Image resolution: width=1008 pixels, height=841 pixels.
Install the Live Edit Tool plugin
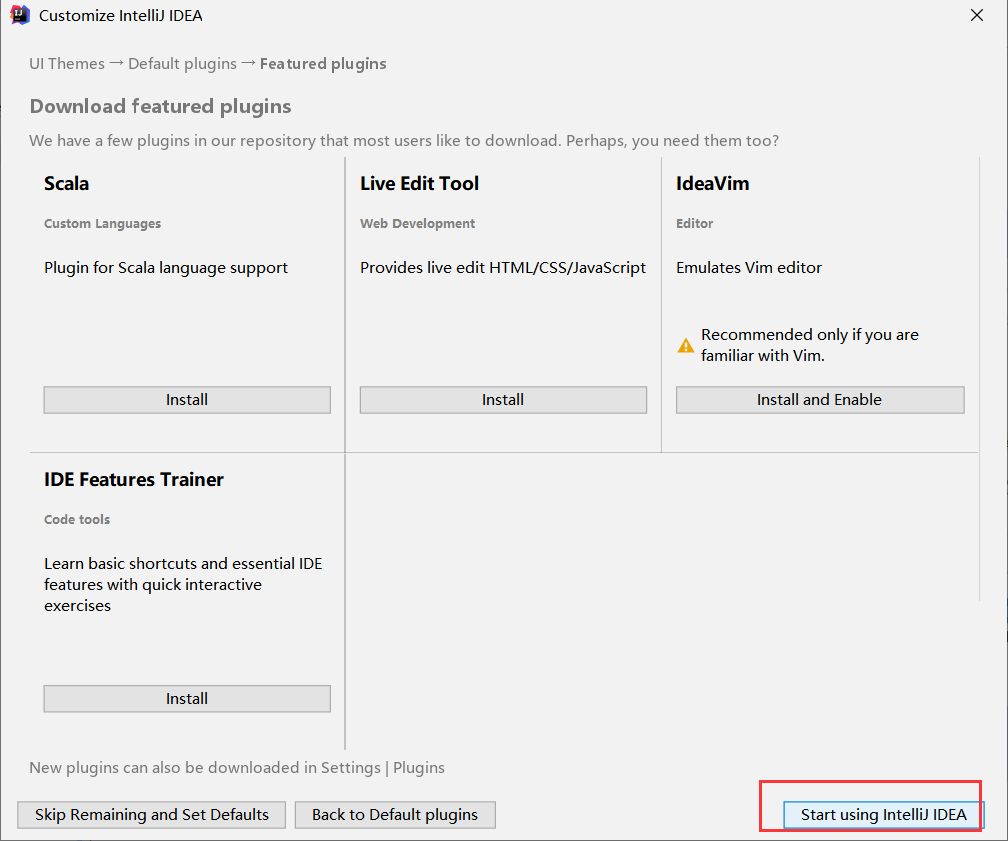point(503,400)
